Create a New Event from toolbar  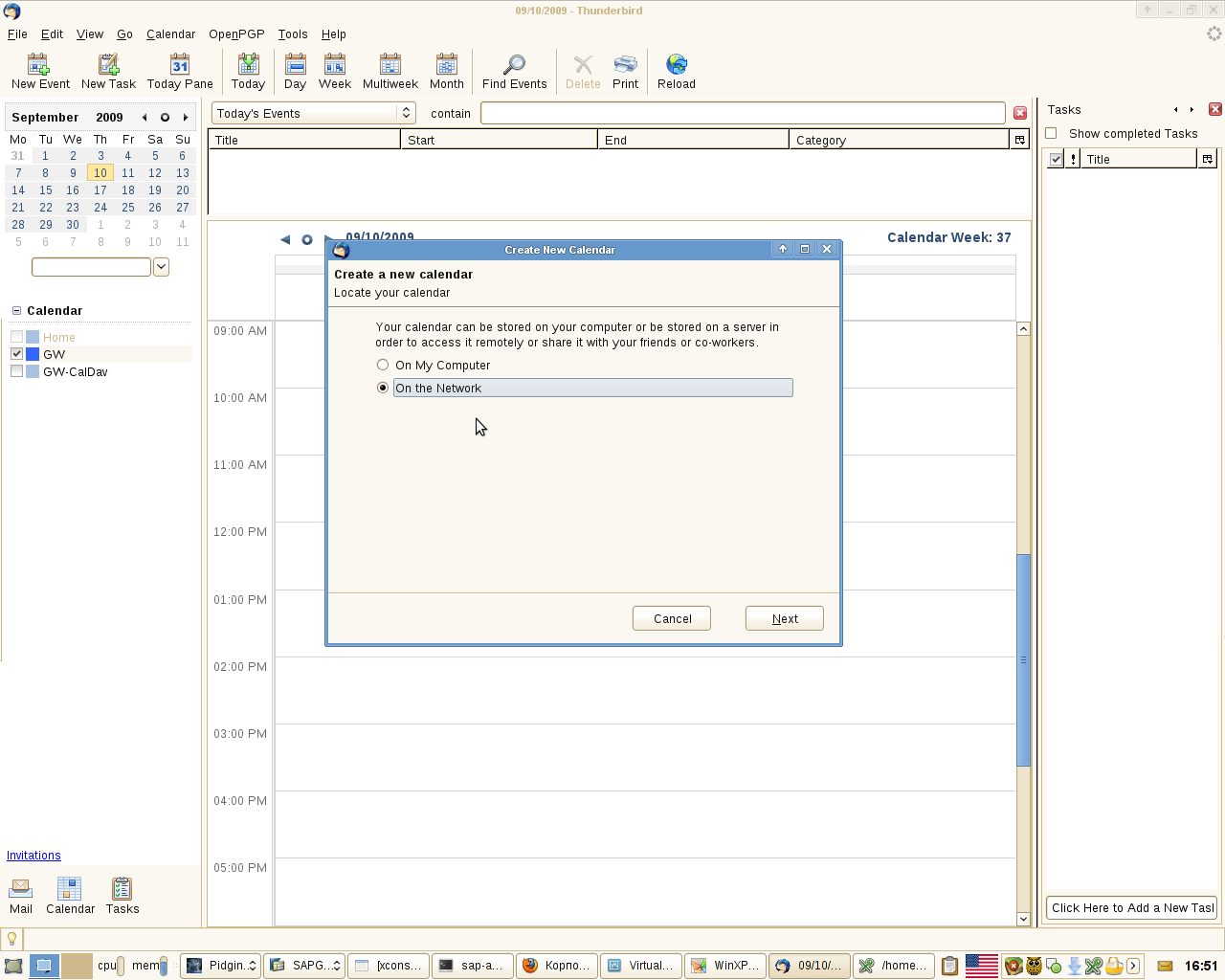(40, 72)
